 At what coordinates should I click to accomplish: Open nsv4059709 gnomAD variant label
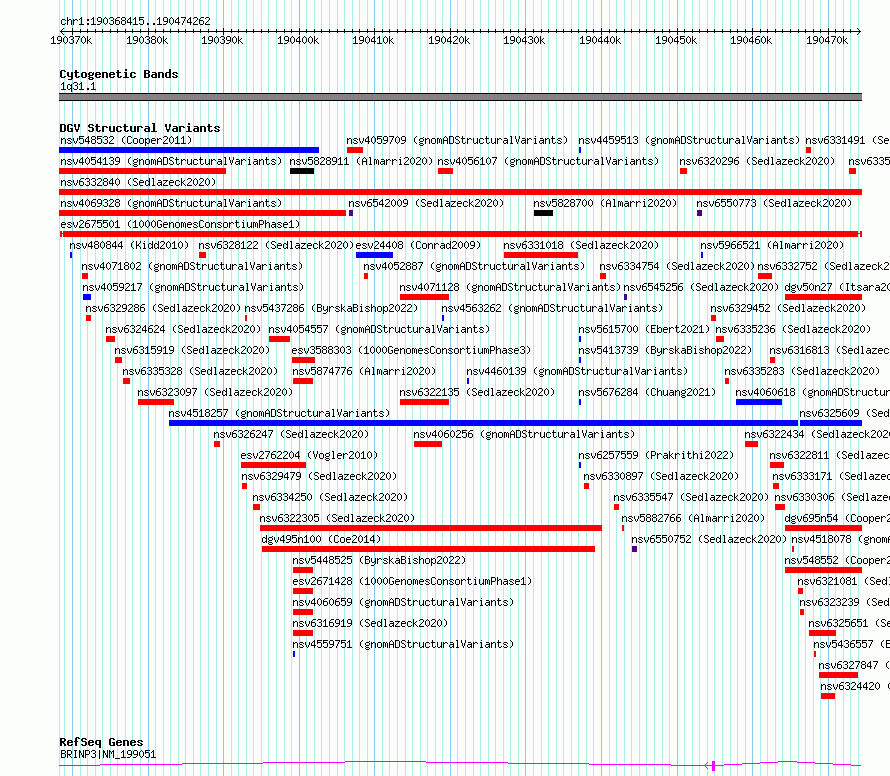click(x=457, y=140)
